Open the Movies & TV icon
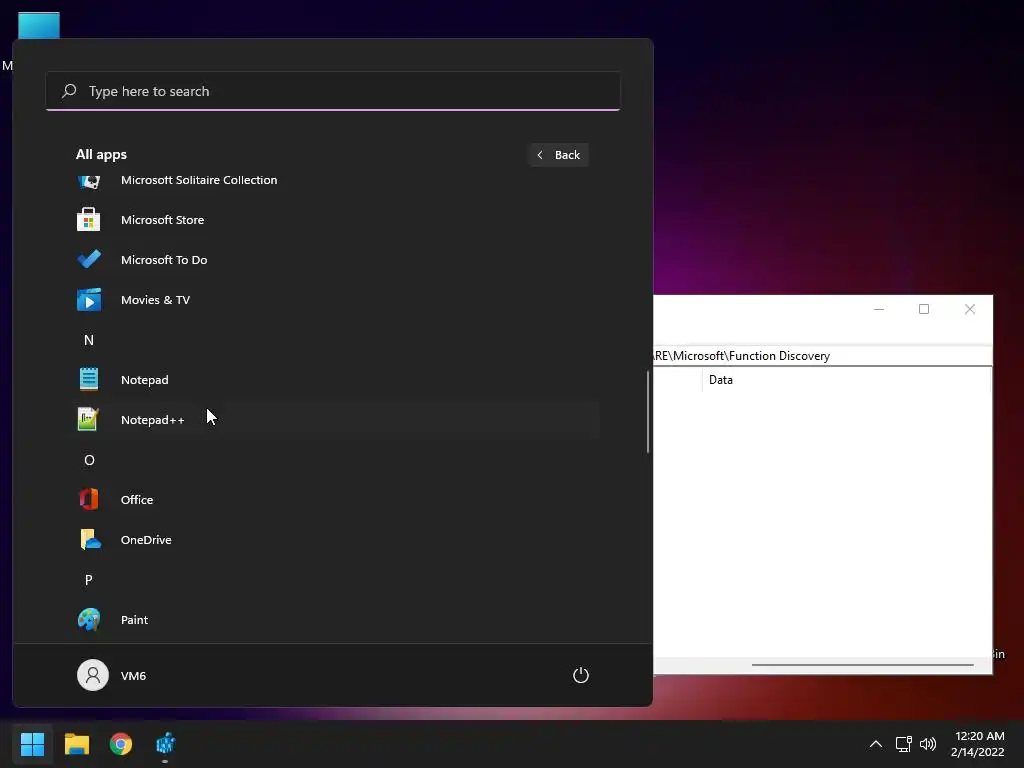Viewport: 1024px width, 768px height. pos(89,300)
